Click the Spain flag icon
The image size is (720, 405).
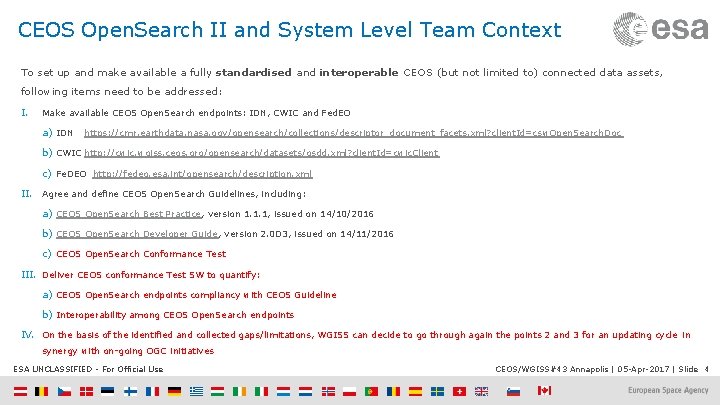click(x=415, y=391)
